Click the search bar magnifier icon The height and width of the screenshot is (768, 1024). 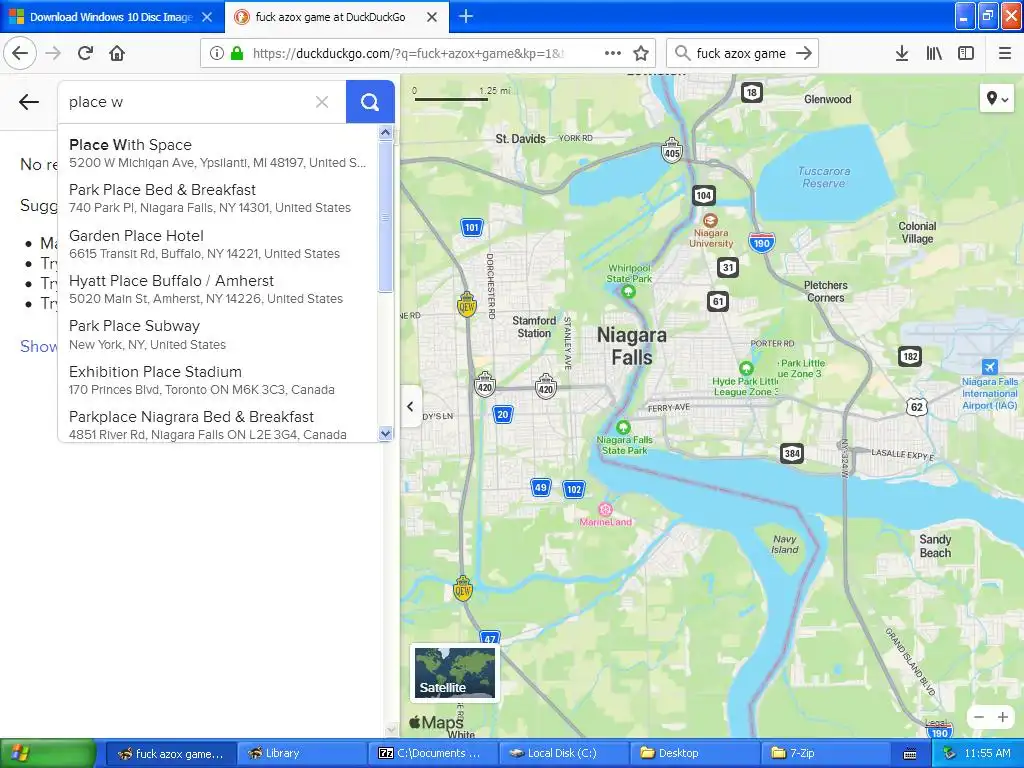[682, 53]
